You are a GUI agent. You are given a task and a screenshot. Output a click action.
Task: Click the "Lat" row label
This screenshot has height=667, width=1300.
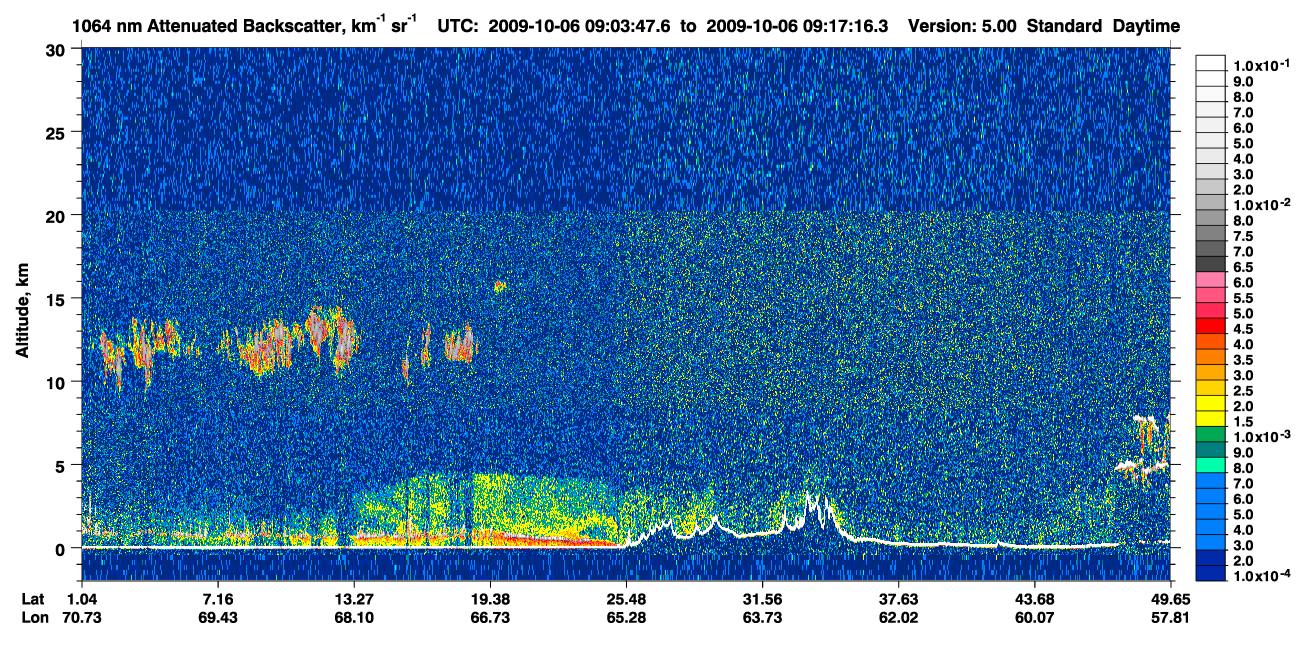click(x=33, y=599)
